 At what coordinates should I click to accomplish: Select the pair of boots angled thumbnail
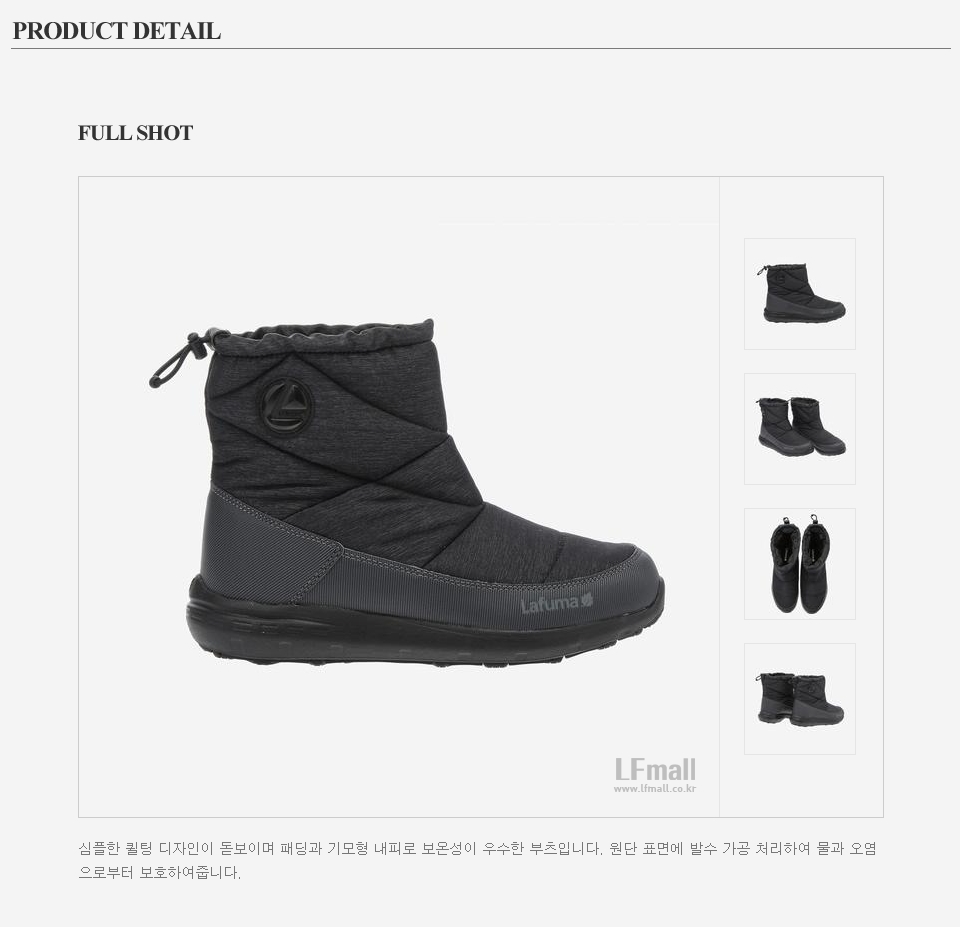[x=800, y=429]
